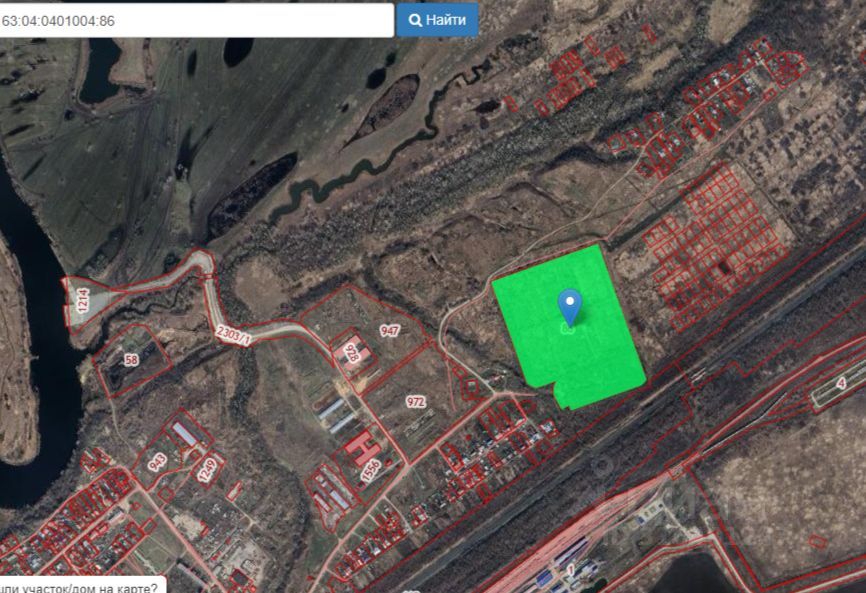The image size is (866, 593).
Task: Click the blue location pin marker
Action: coord(569,307)
